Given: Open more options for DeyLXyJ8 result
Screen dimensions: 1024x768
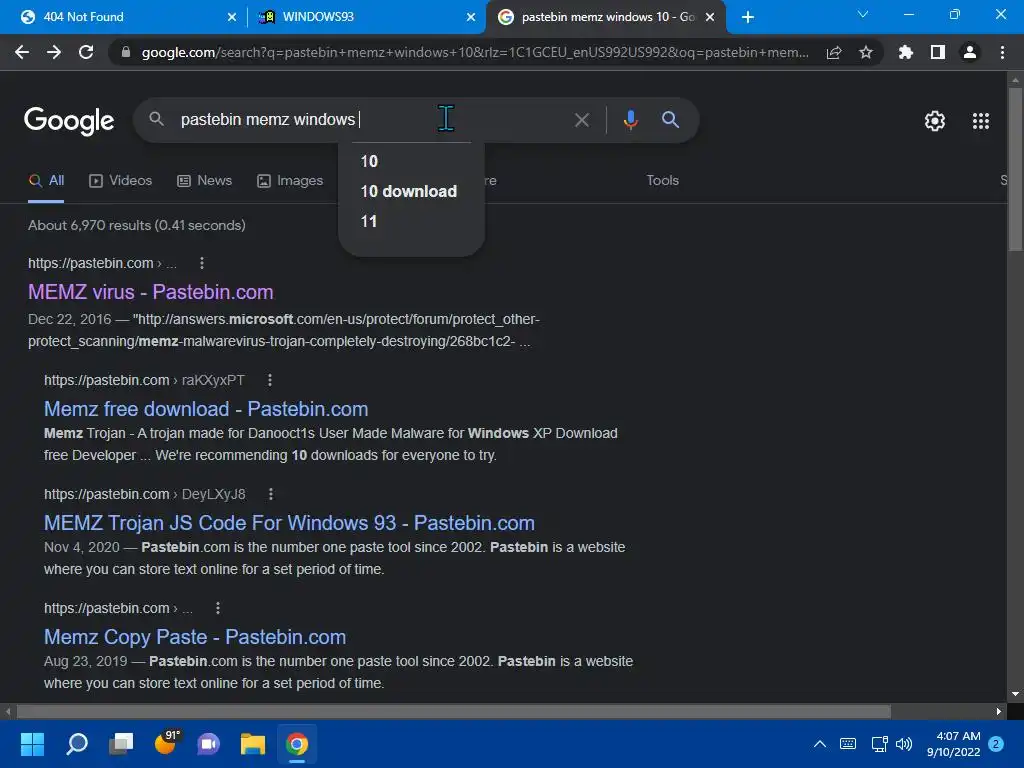Looking at the screenshot, I should [x=270, y=494].
